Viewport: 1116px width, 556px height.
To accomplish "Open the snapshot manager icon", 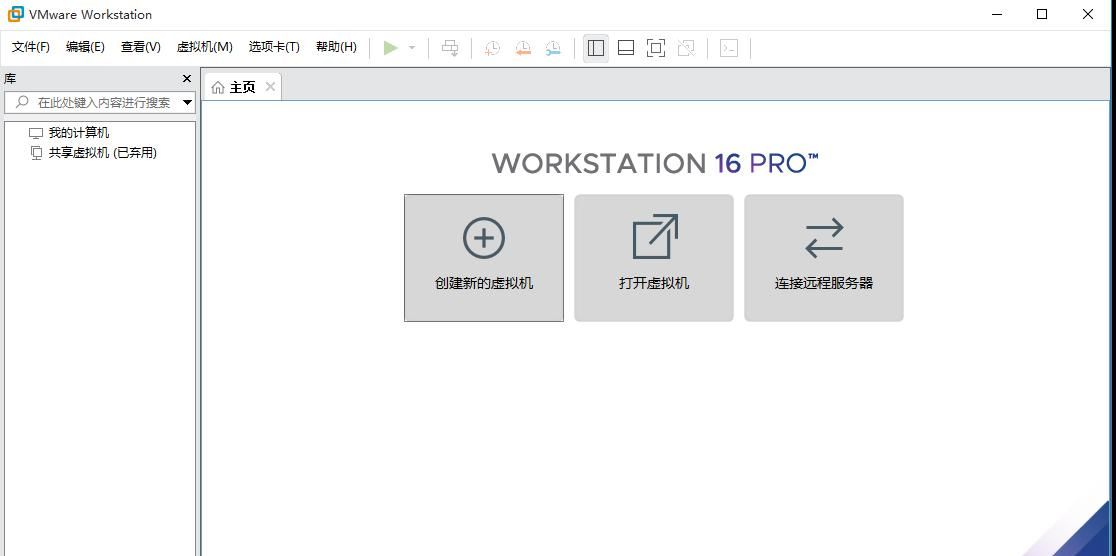I will (553, 48).
